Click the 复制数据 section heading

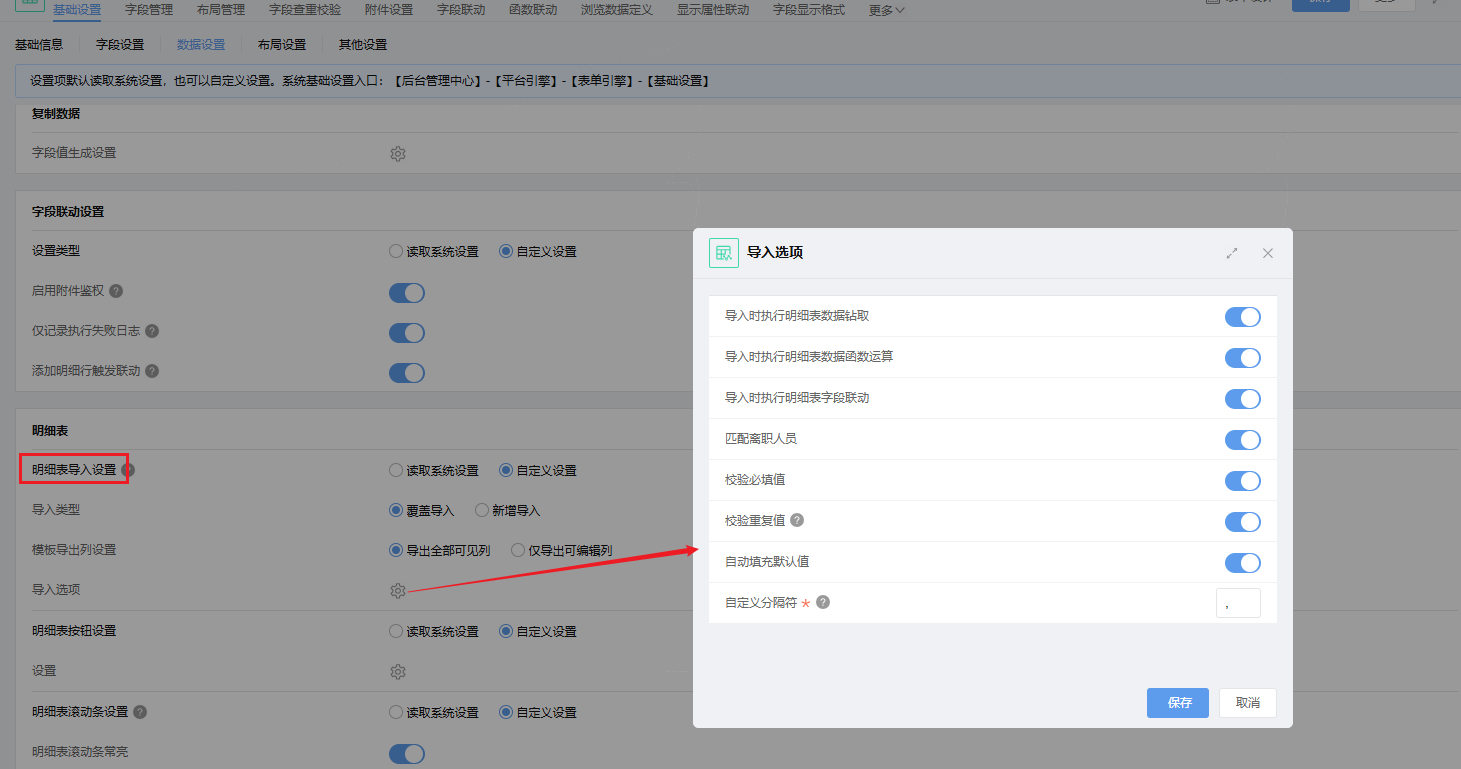pyautogui.click(x=56, y=114)
